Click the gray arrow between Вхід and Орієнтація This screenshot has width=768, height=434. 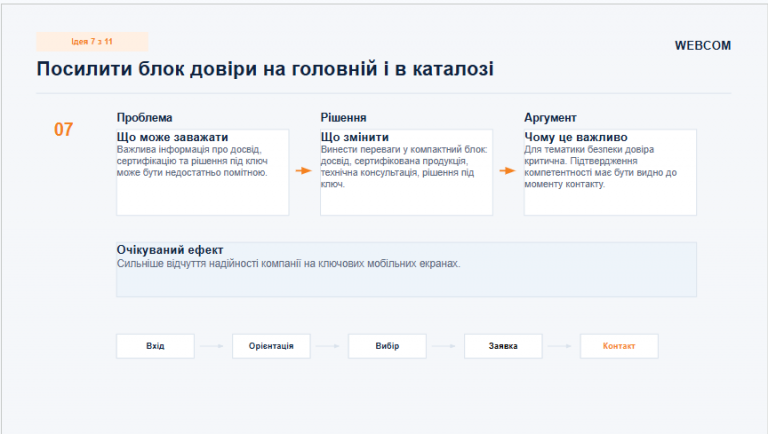point(212,346)
